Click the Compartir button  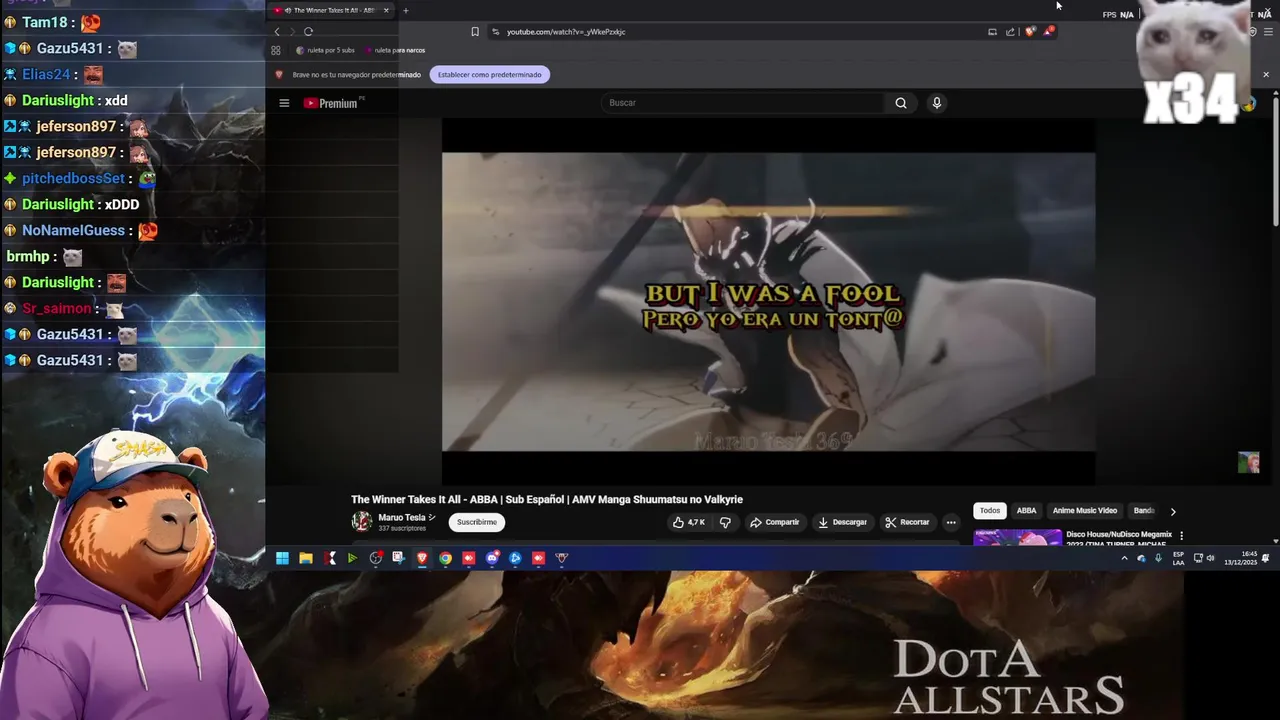775,522
